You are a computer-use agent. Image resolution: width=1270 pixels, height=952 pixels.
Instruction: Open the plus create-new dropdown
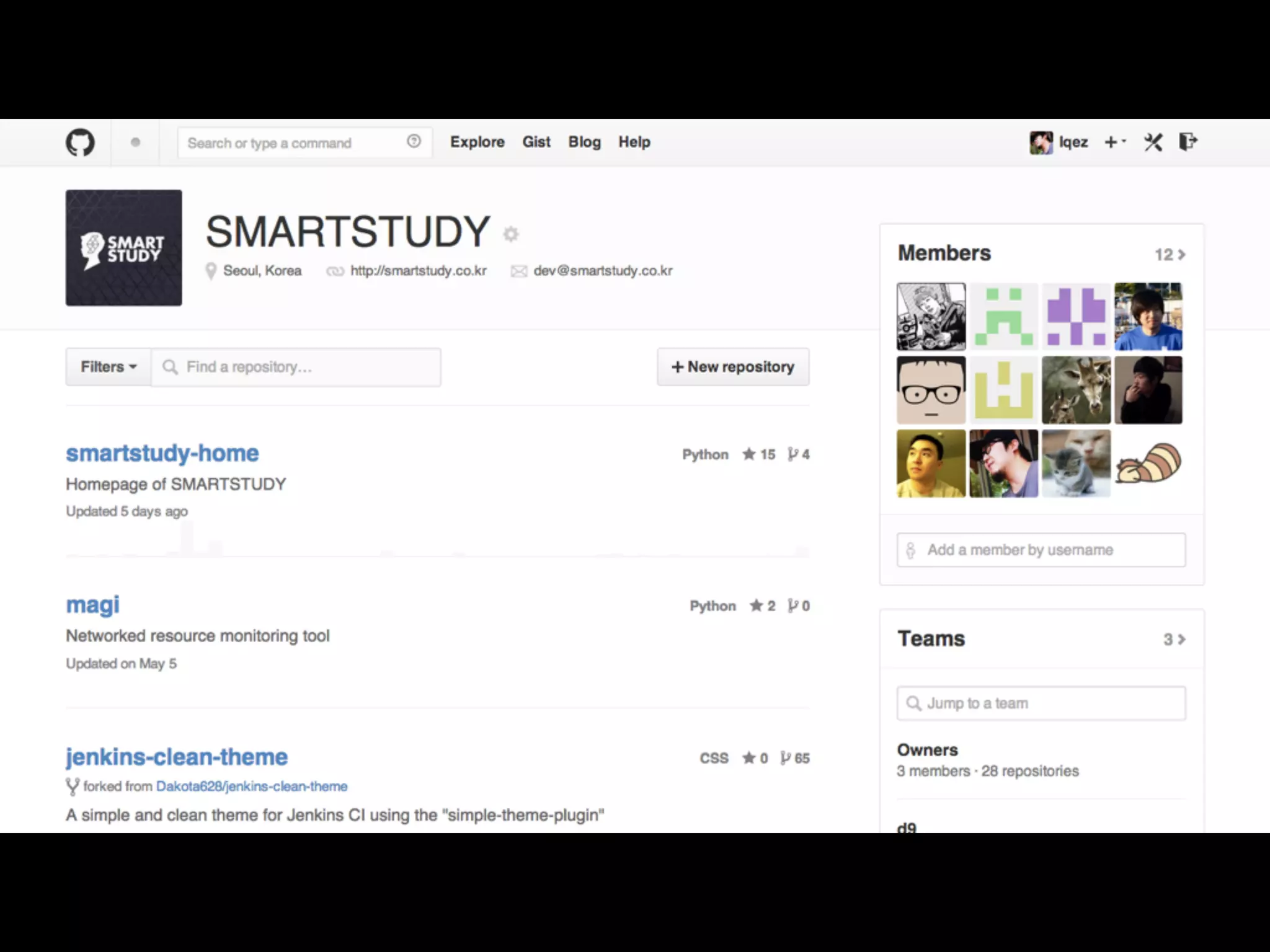point(1114,143)
